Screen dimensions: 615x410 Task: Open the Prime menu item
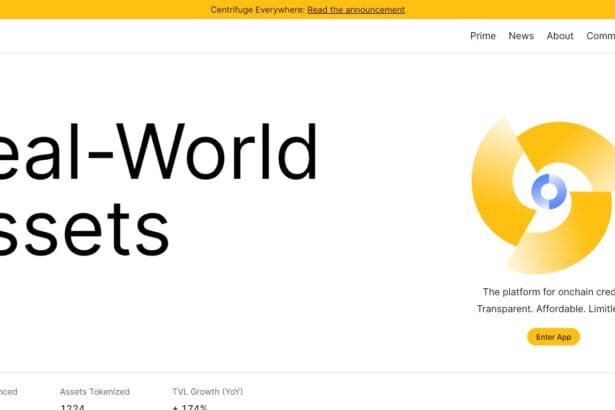pos(483,36)
